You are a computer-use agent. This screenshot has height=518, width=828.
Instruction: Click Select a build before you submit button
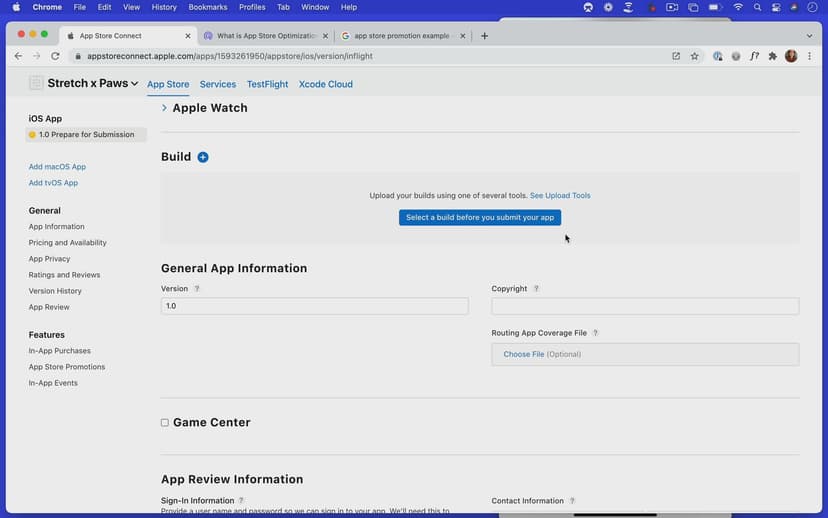(479, 217)
